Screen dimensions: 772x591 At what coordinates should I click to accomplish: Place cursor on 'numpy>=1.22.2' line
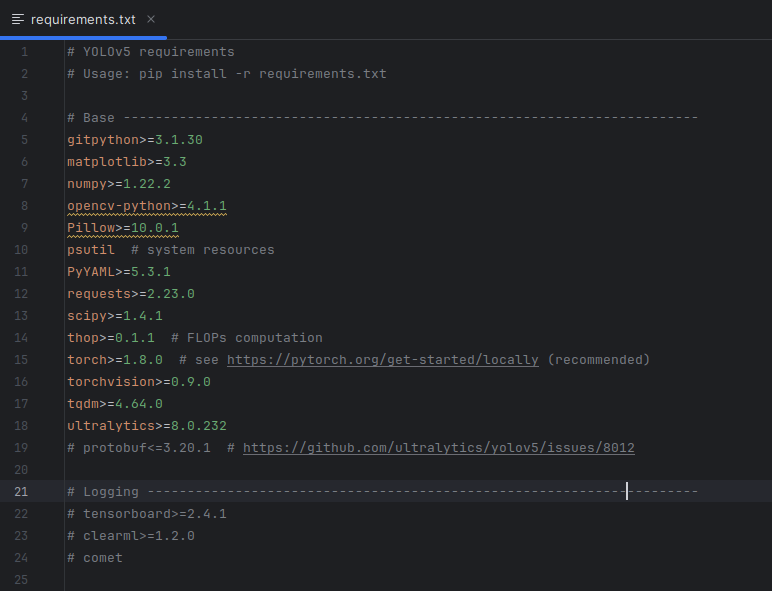(x=119, y=184)
